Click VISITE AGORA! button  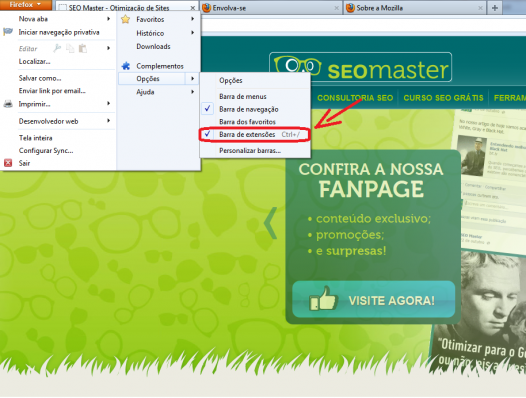coord(374,300)
